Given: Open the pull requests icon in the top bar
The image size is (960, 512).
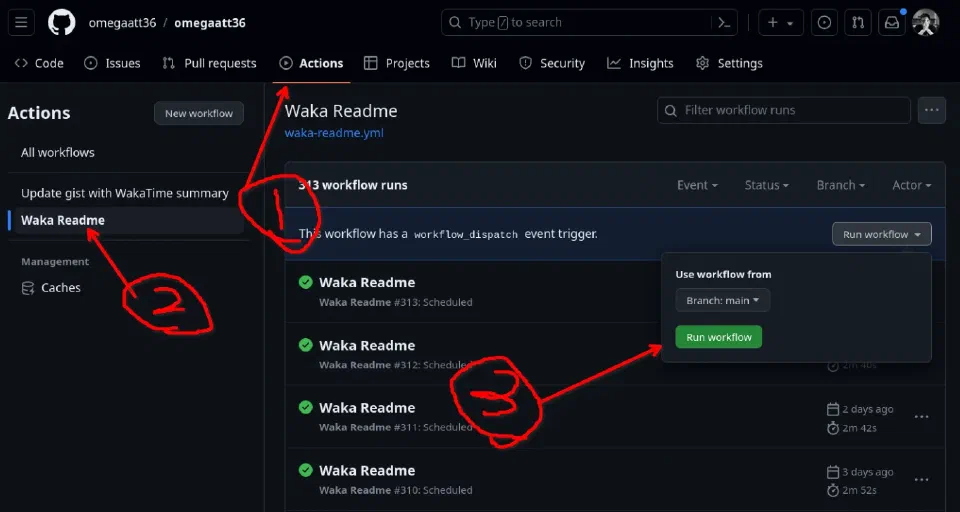Looking at the screenshot, I should tap(858, 23).
